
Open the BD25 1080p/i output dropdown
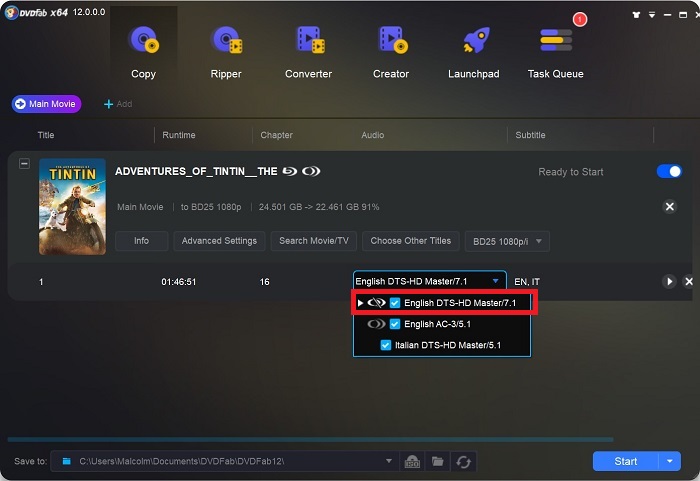507,241
